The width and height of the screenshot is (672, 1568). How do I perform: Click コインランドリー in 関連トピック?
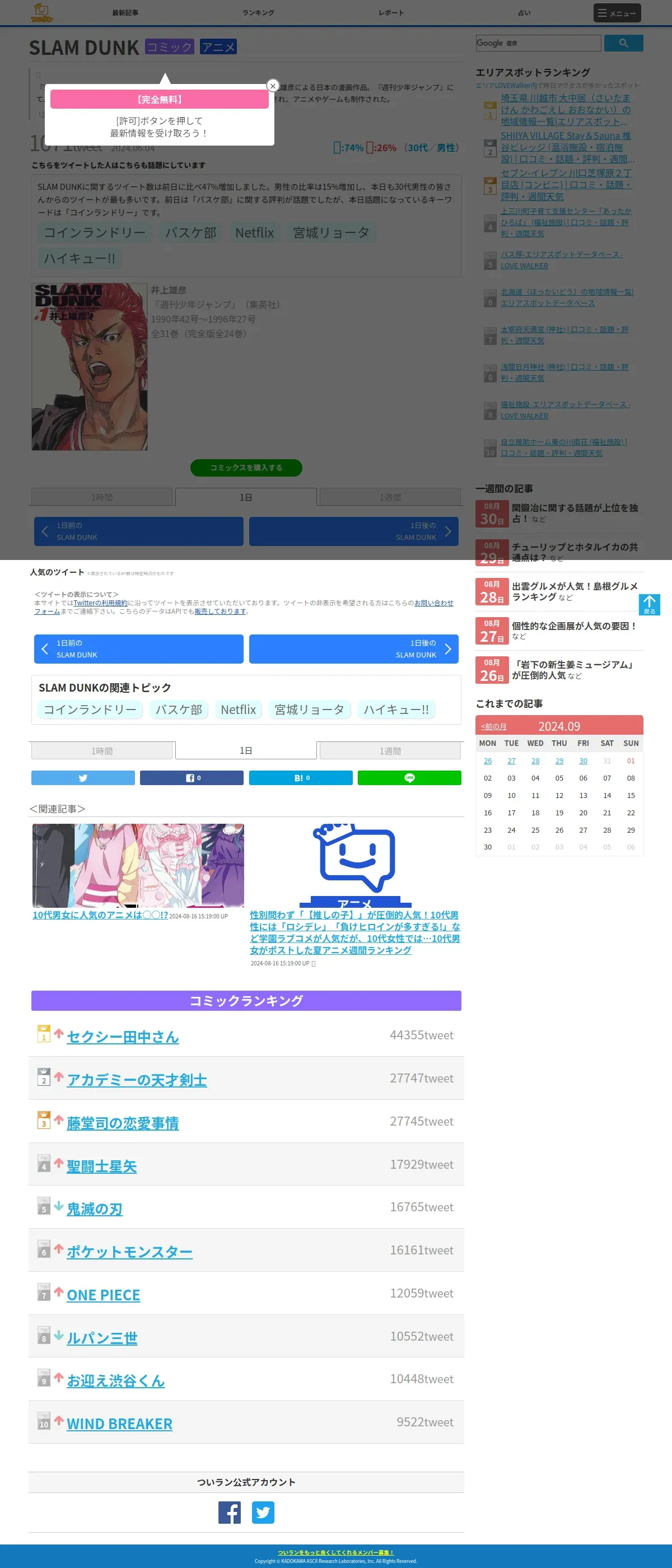[90, 709]
